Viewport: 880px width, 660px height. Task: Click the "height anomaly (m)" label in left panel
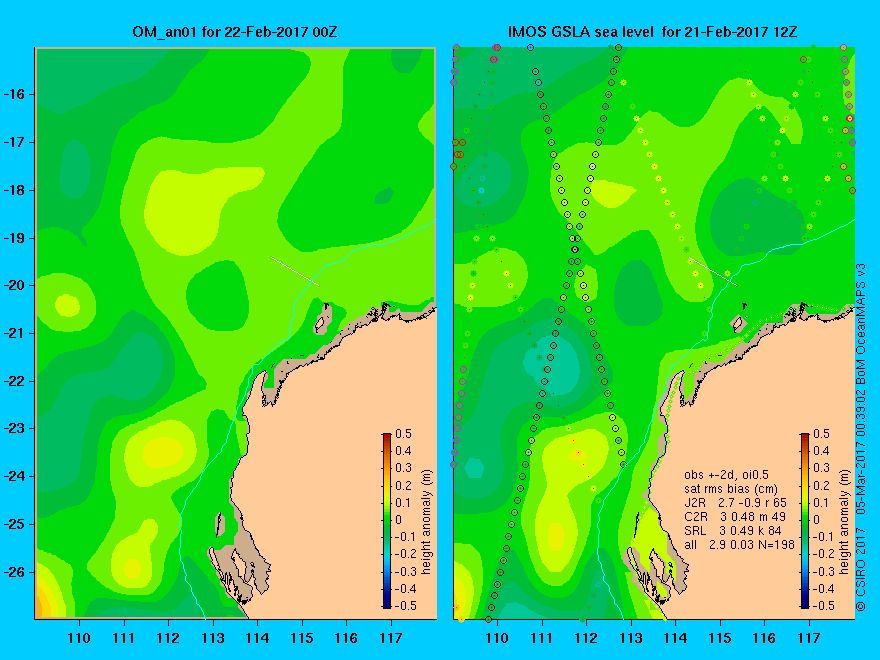(x=427, y=521)
